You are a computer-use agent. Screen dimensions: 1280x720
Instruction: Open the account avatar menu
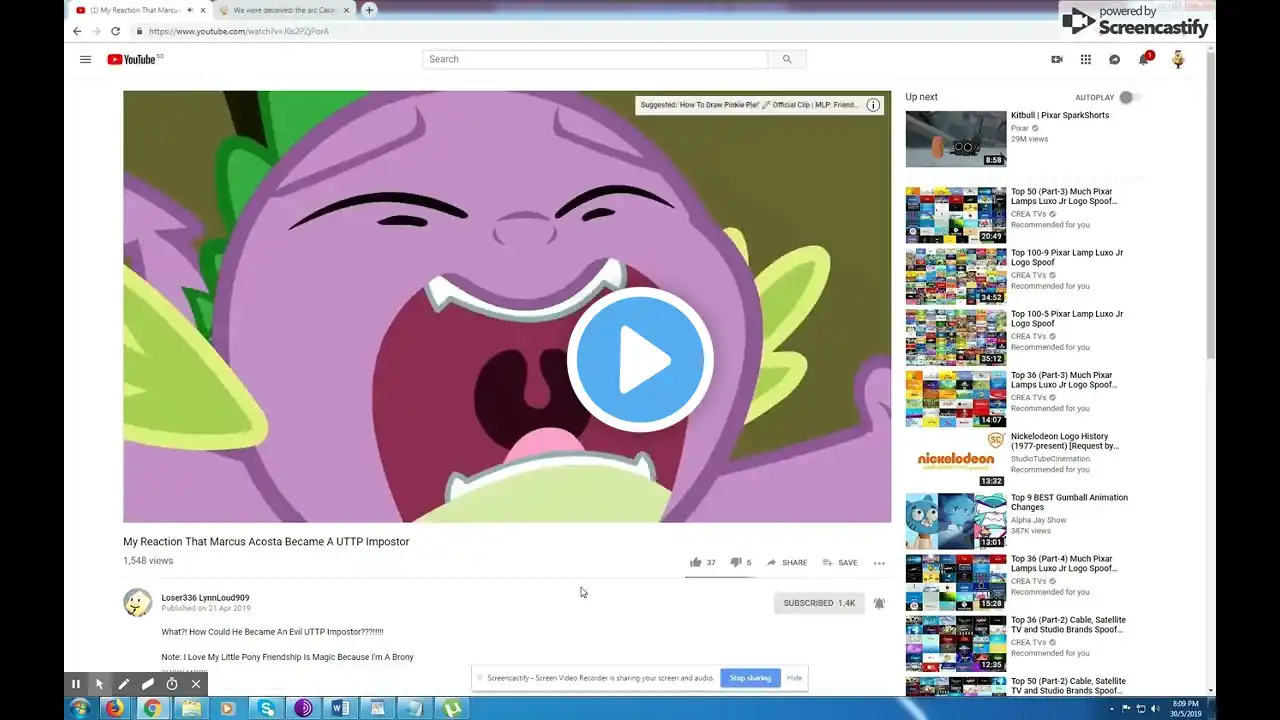1178,59
